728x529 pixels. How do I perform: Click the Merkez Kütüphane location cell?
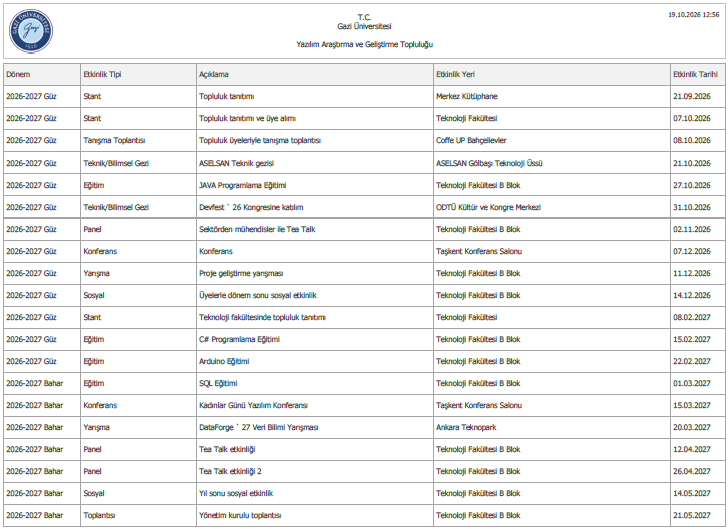pos(552,97)
